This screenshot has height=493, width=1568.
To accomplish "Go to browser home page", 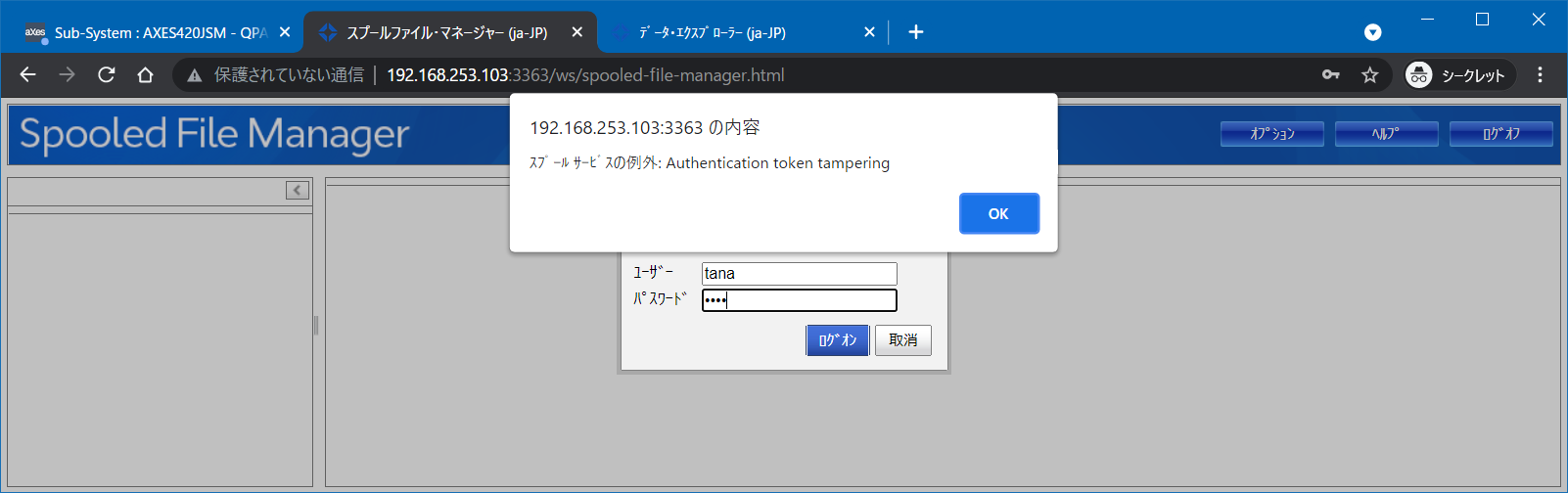I will tap(145, 75).
